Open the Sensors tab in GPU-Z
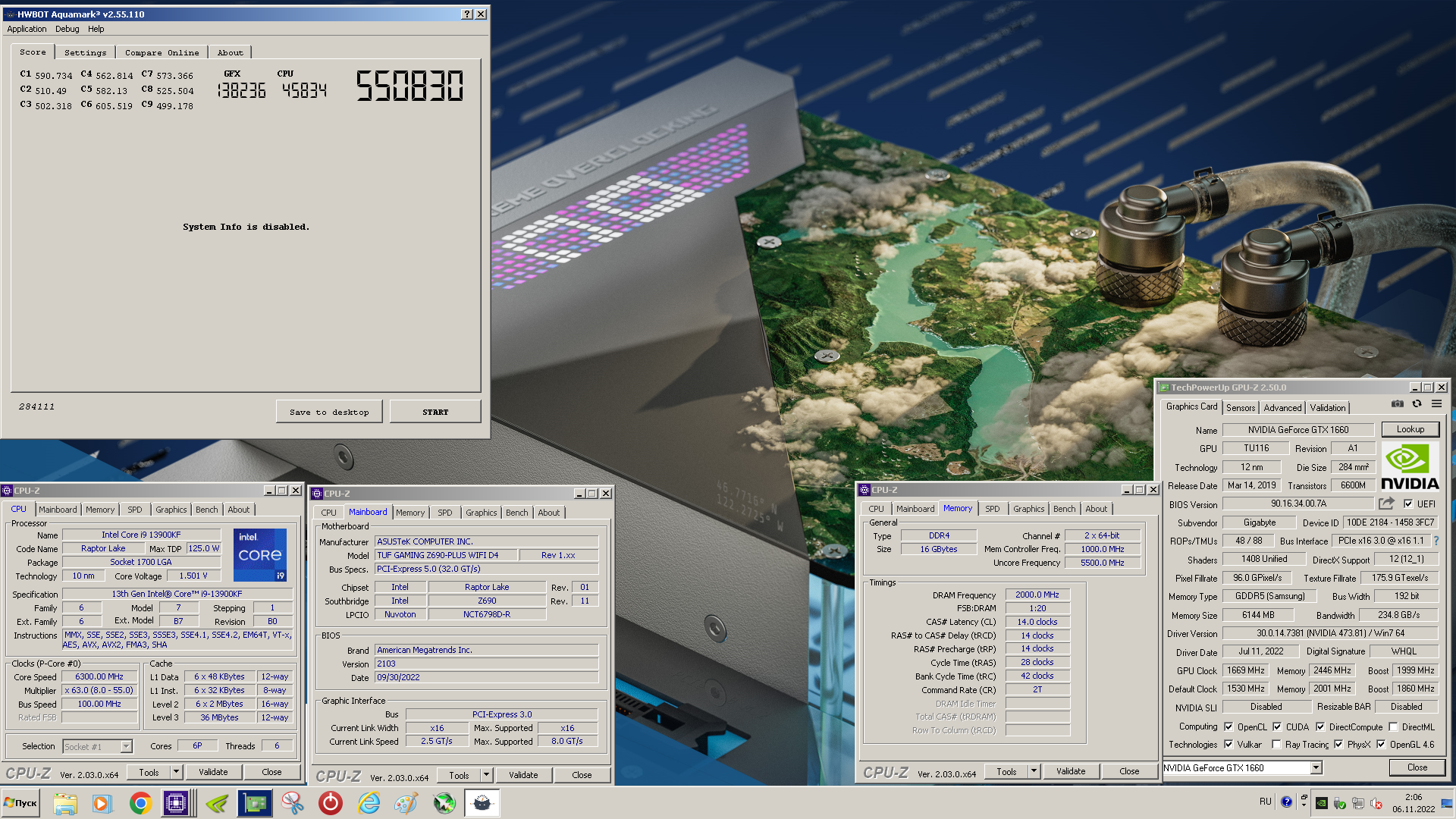Image resolution: width=1456 pixels, height=819 pixels. (x=1241, y=407)
